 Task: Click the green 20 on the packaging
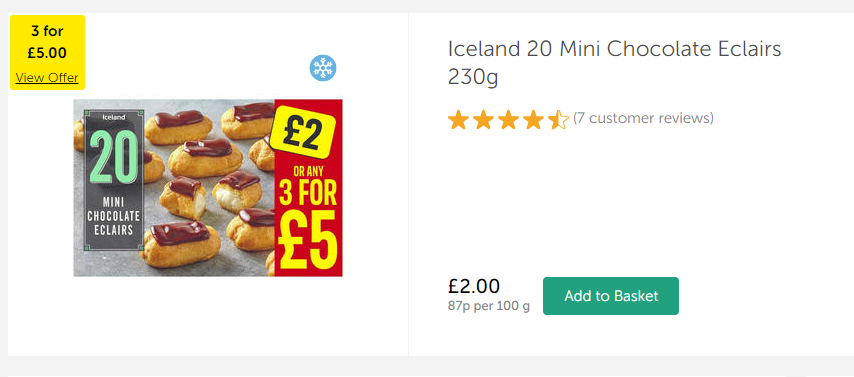pos(114,157)
